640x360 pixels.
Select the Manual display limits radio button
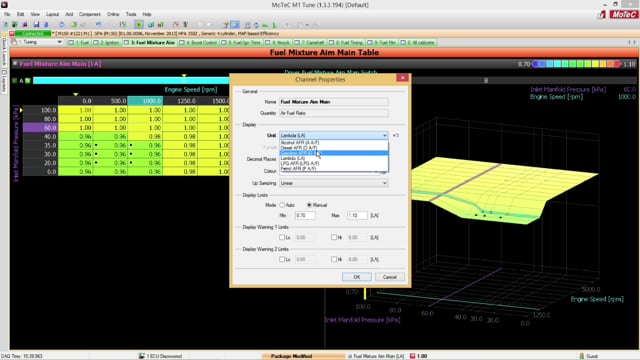point(309,205)
